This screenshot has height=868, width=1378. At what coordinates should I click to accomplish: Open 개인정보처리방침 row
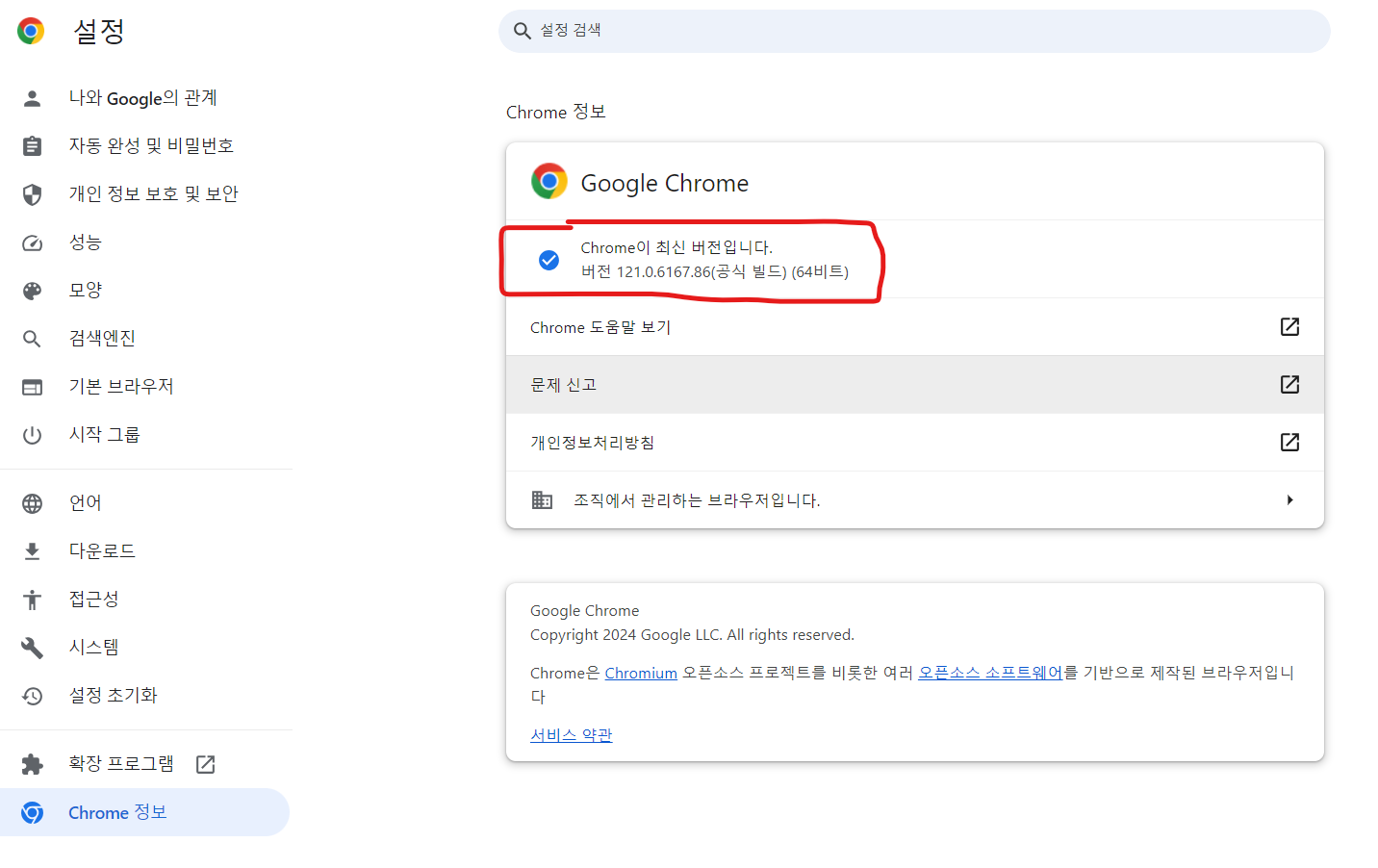pyautogui.click(x=915, y=443)
